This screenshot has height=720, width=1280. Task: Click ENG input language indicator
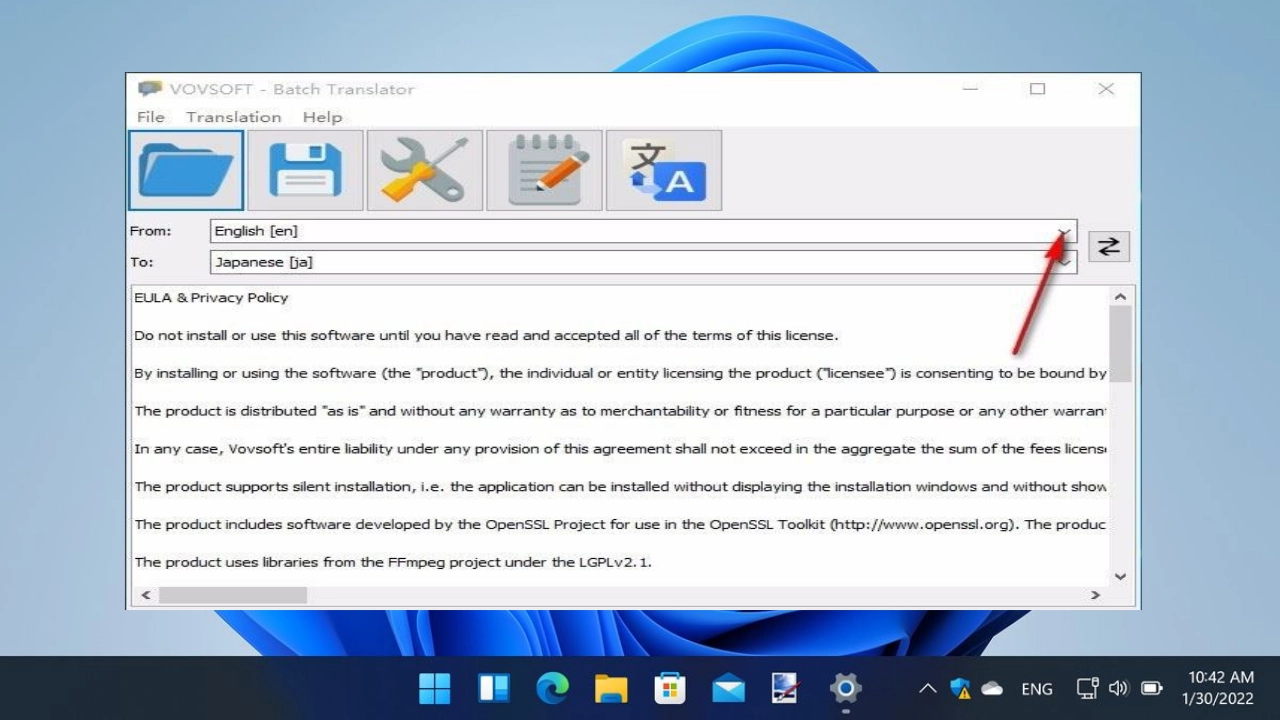[x=1037, y=689]
